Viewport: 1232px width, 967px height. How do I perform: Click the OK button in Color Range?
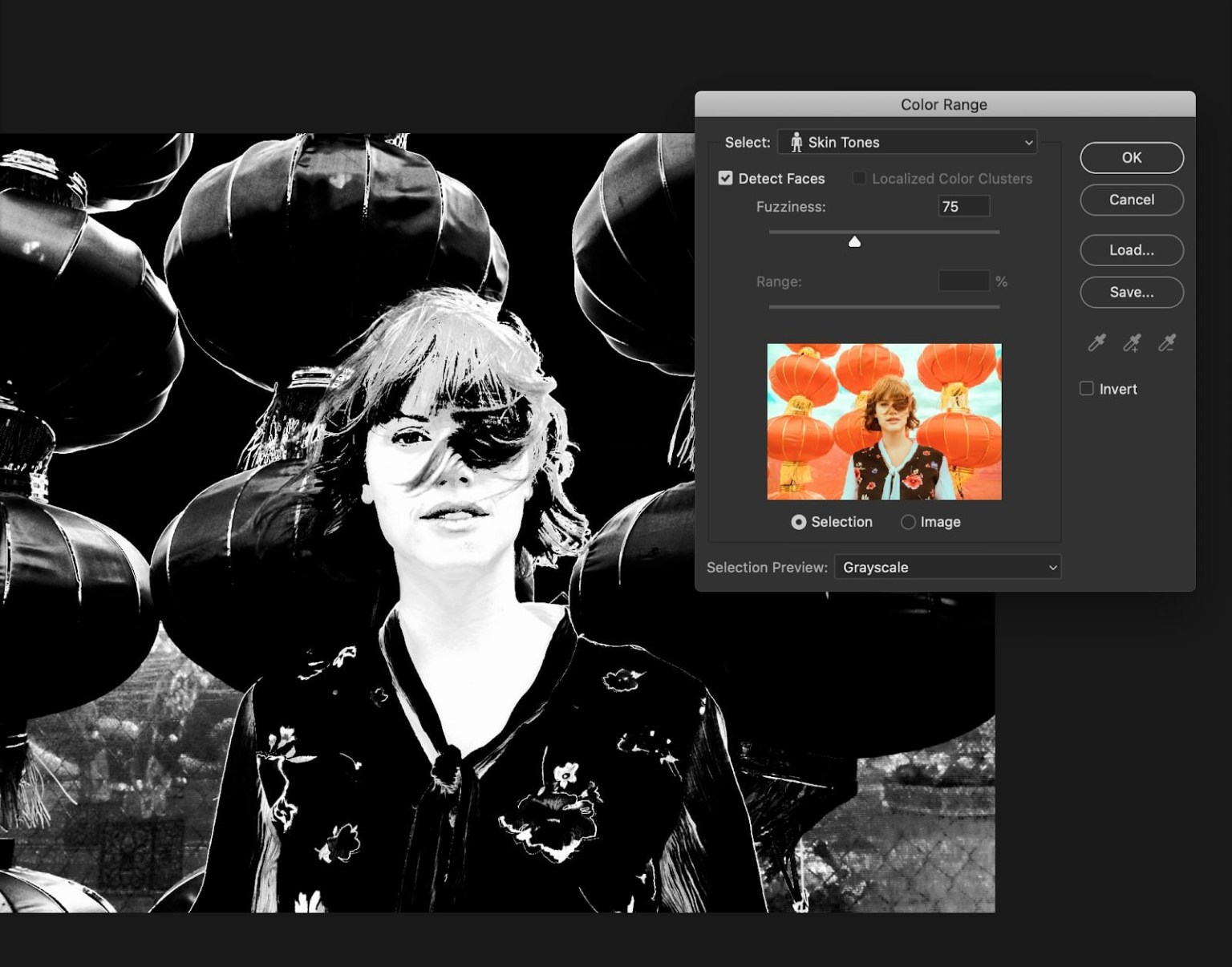pos(1131,157)
